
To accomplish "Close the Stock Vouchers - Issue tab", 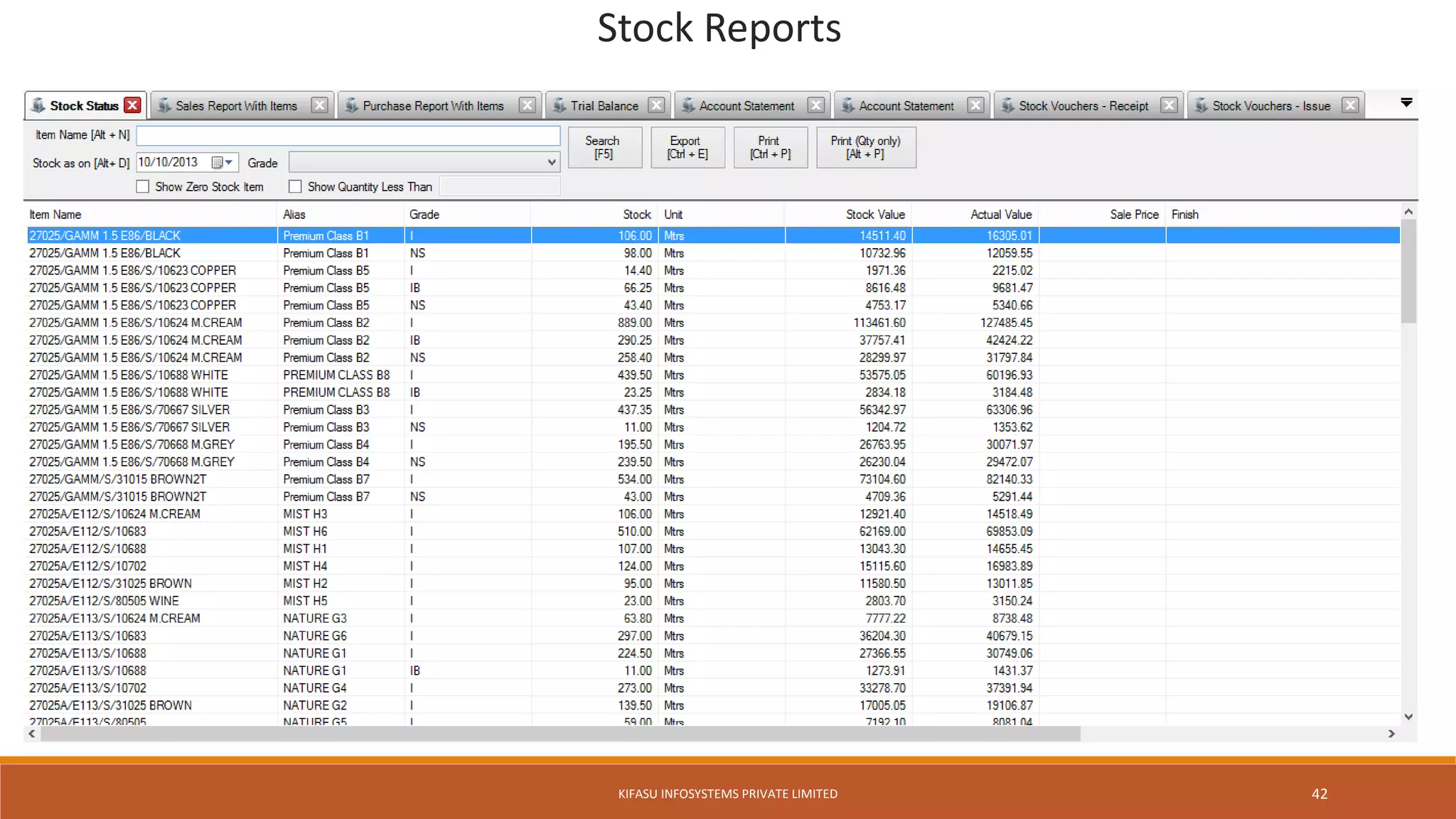I will point(1350,105).
